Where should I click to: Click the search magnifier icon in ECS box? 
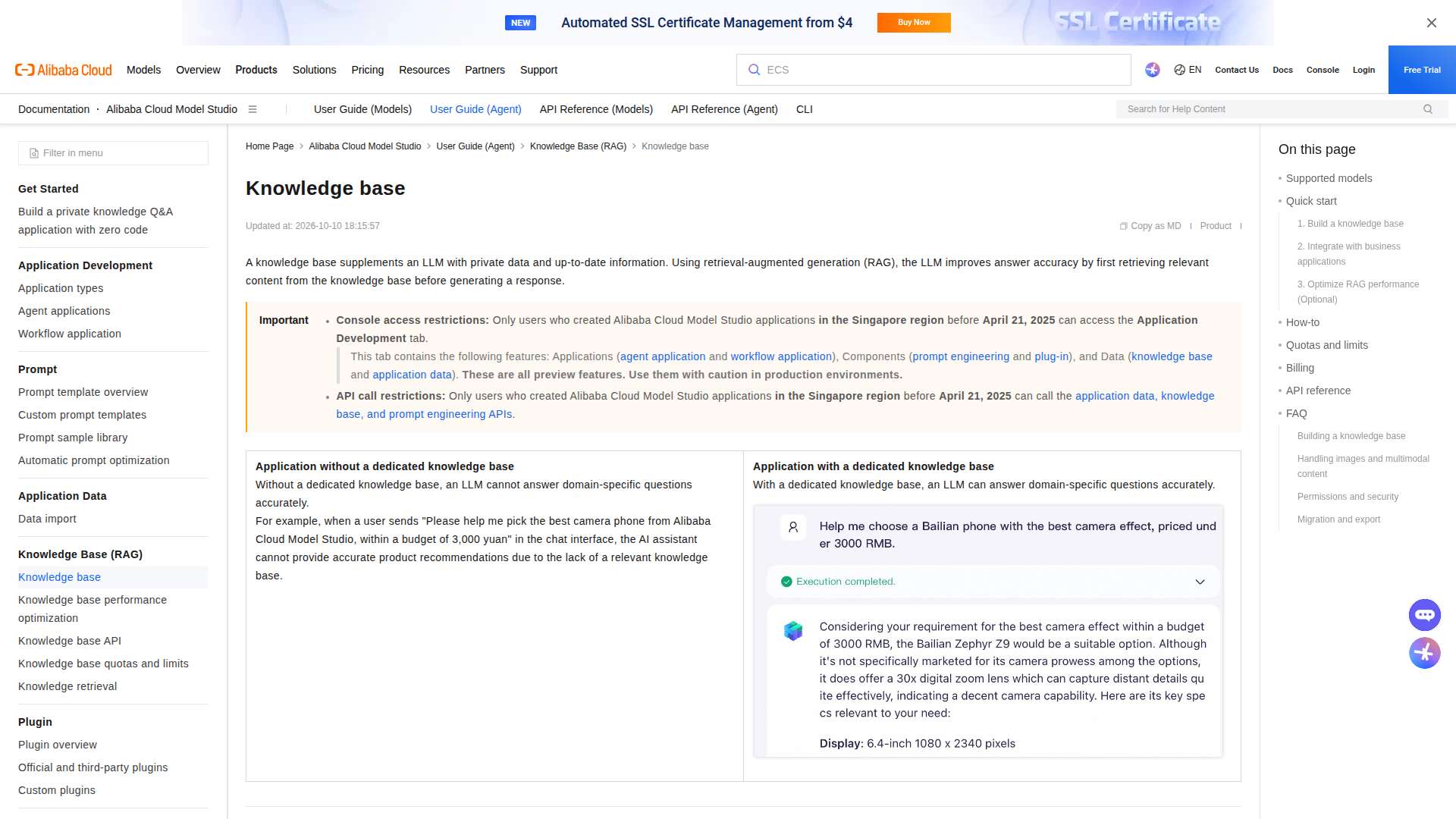(x=754, y=70)
